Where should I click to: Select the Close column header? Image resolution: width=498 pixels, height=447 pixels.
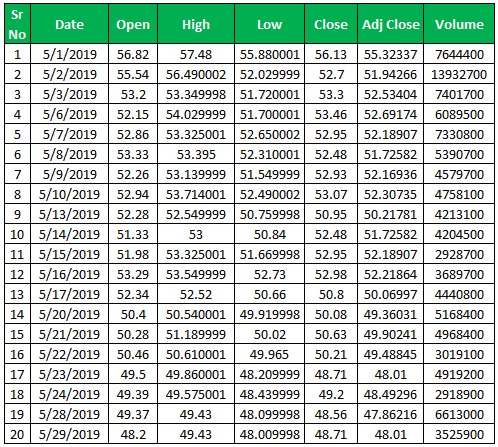331,24
